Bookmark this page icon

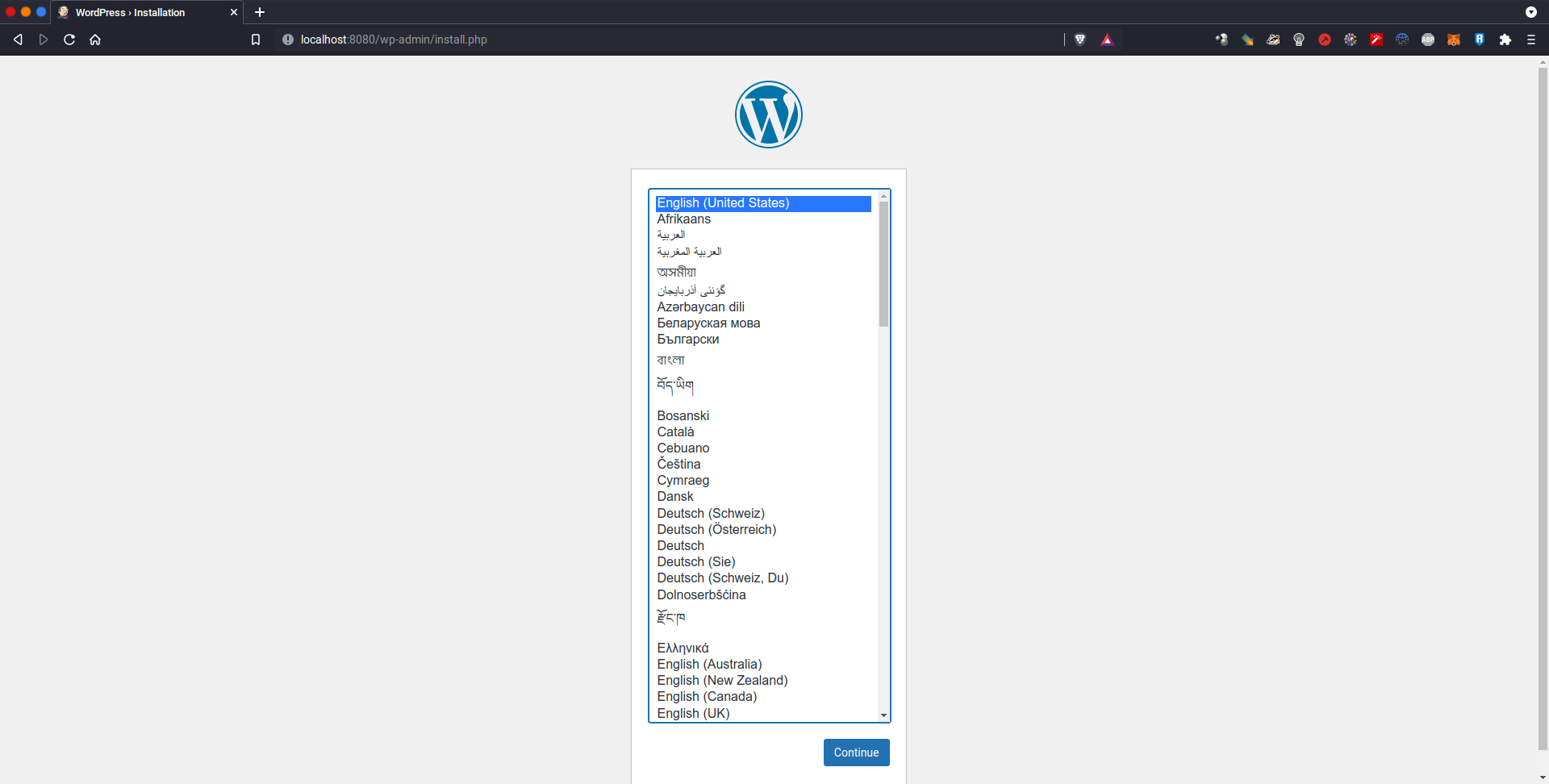pyautogui.click(x=256, y=40)
